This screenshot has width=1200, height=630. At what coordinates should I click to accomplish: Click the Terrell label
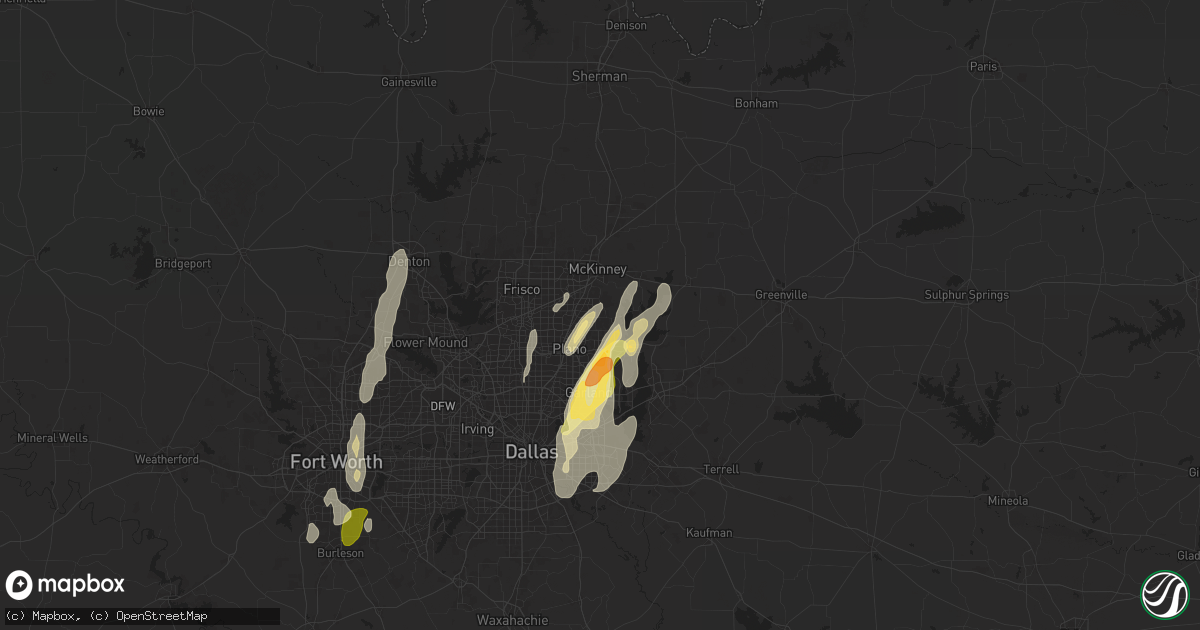721,469
